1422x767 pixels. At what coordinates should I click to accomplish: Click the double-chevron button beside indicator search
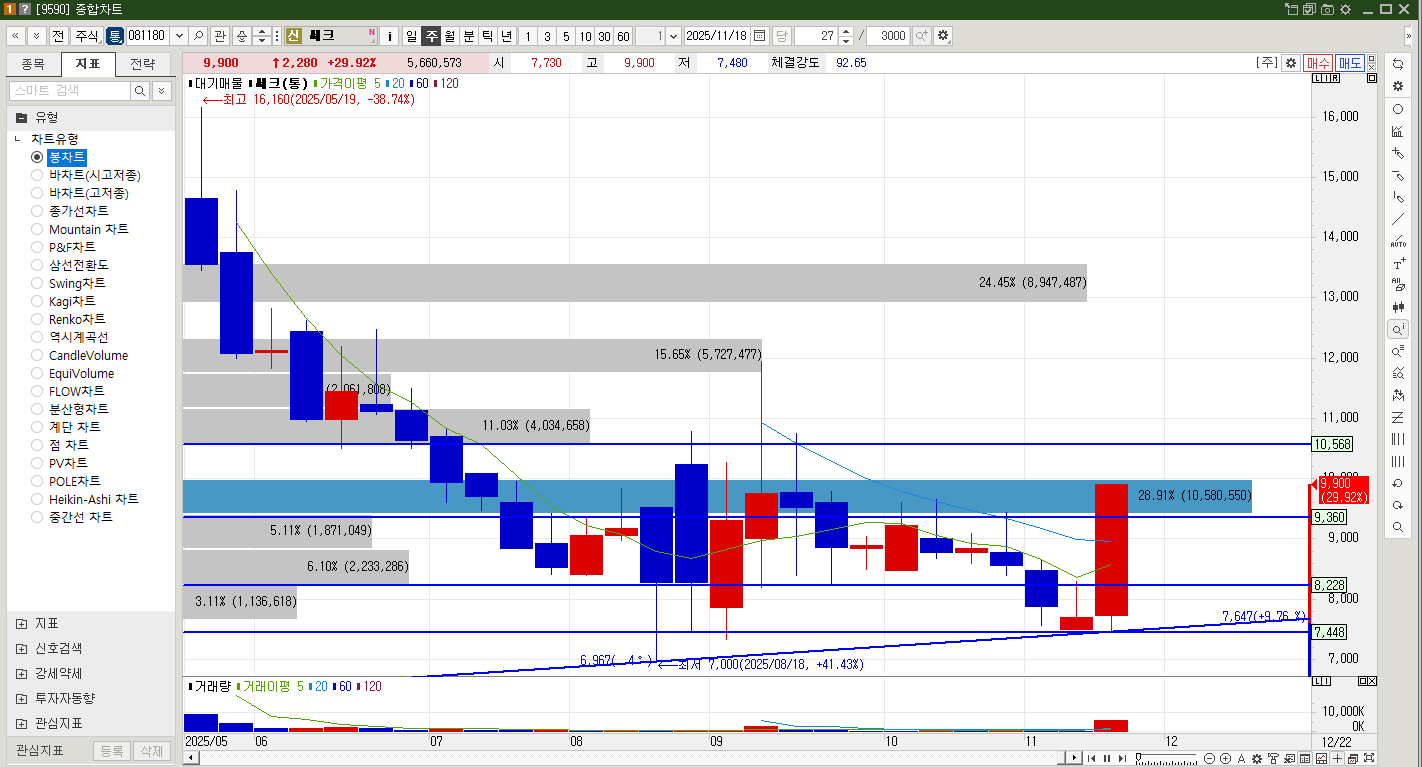point(161,91)
